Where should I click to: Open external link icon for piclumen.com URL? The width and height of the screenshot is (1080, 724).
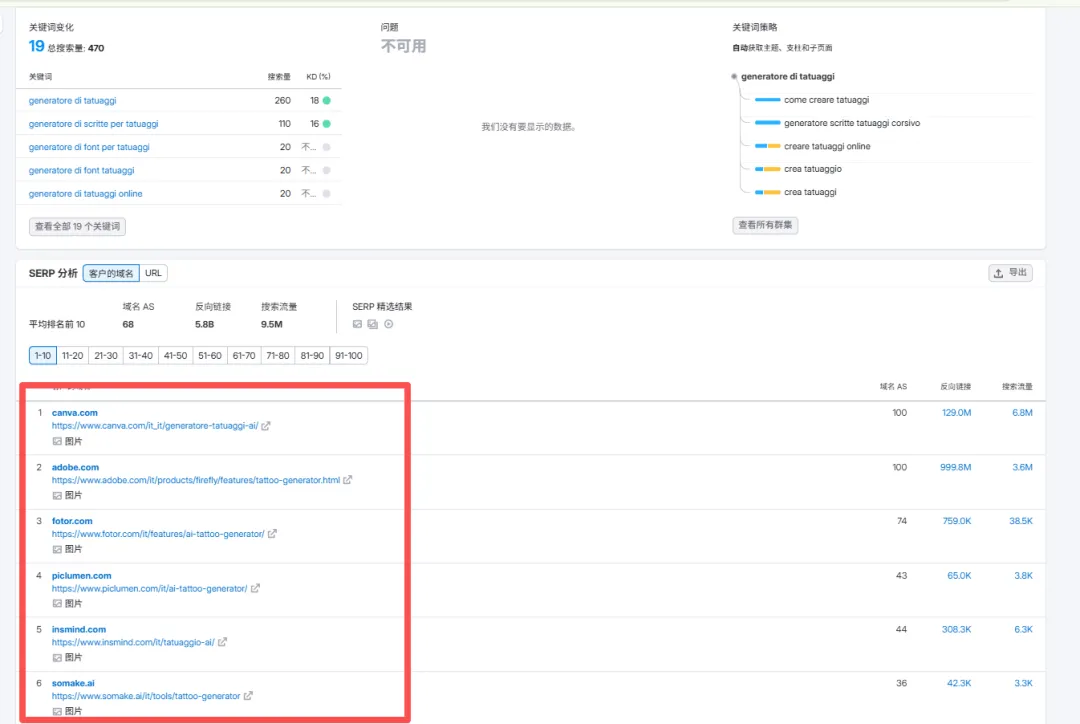[x=256, y=588]
